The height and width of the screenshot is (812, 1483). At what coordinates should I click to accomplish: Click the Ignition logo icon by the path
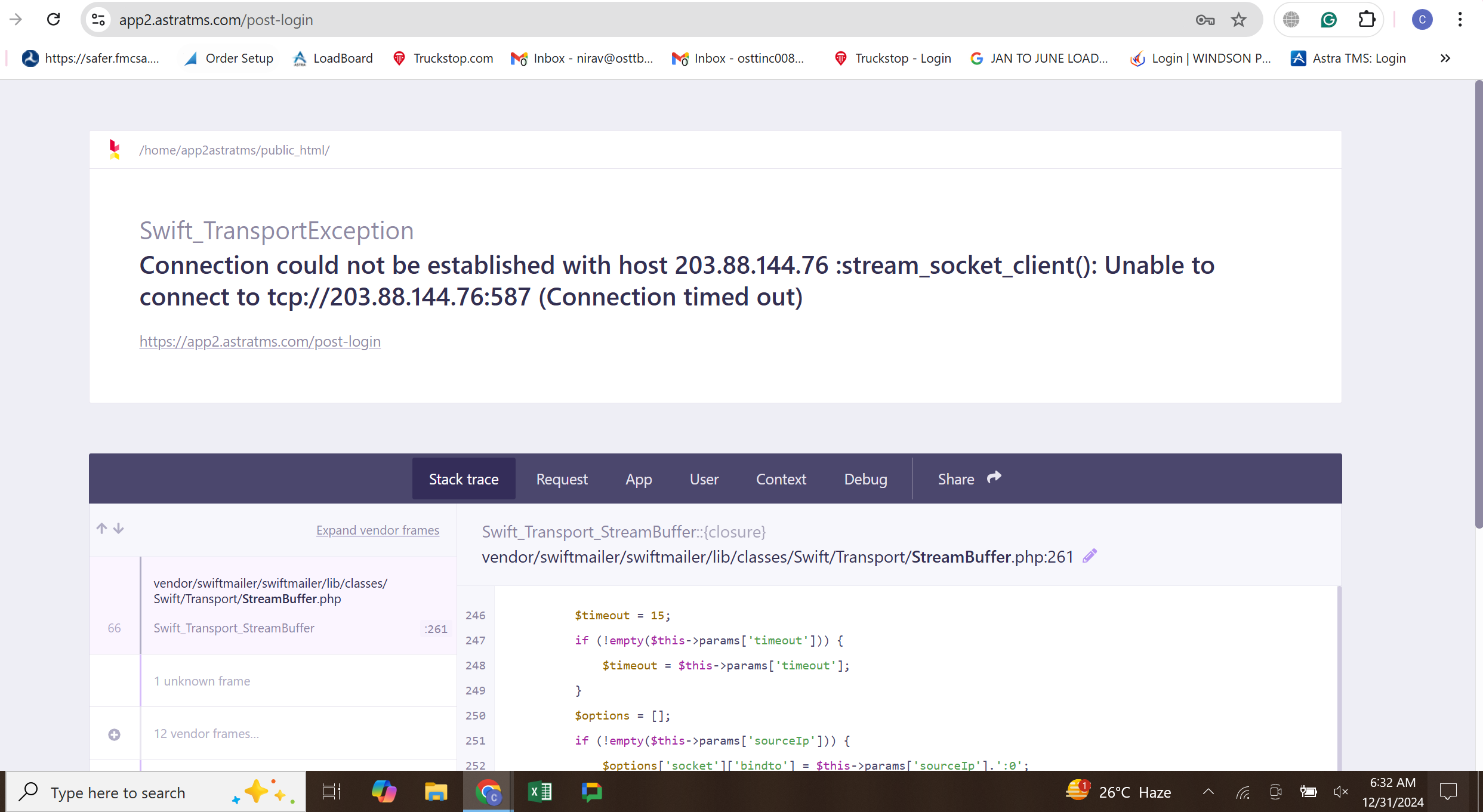(115, 149)
